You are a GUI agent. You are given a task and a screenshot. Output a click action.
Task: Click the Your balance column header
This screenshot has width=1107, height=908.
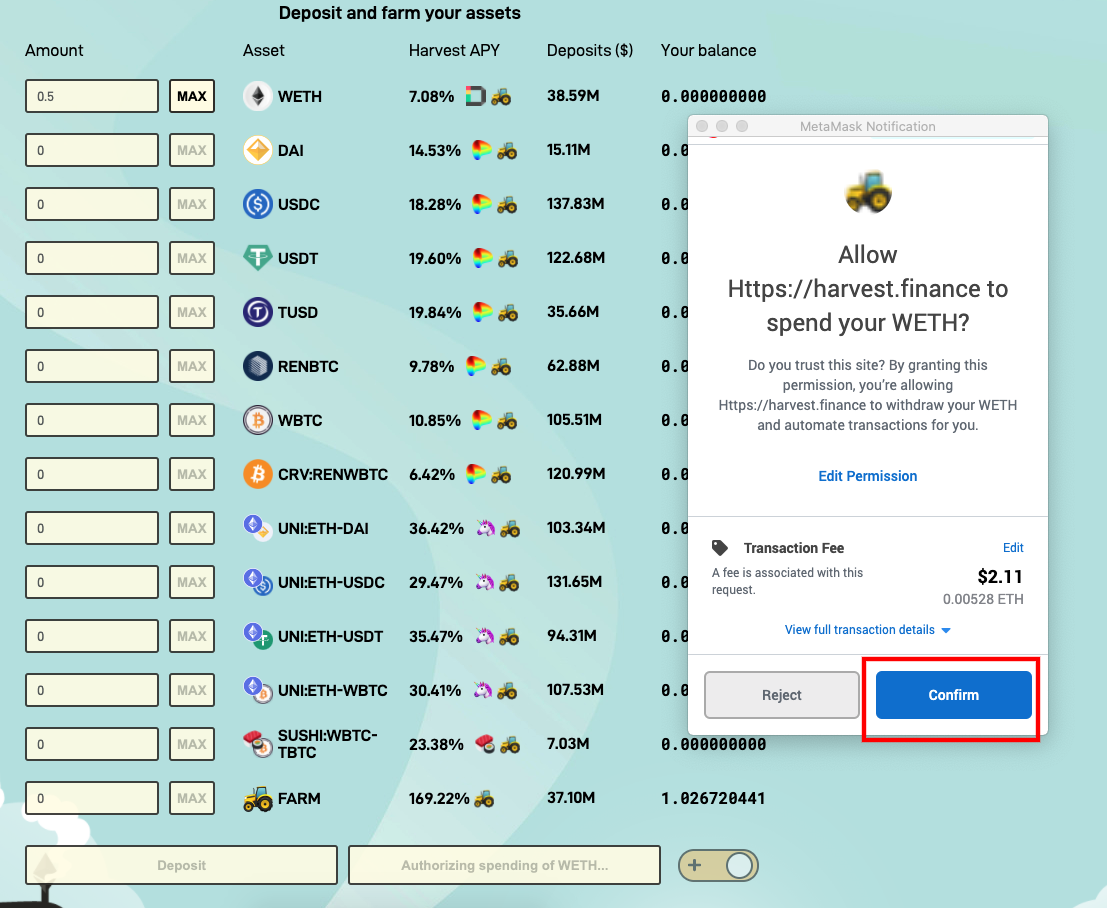[x=708, y=50]
